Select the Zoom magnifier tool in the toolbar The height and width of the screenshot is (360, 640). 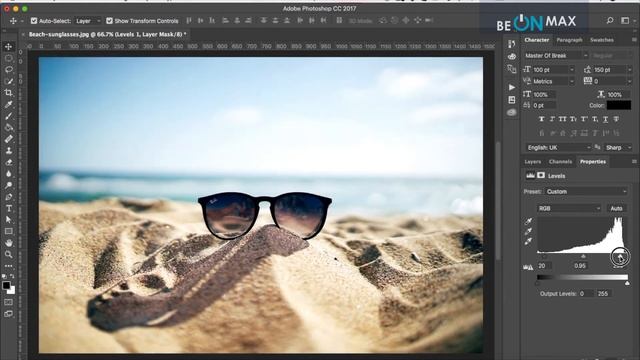click(x=9, y=254)
